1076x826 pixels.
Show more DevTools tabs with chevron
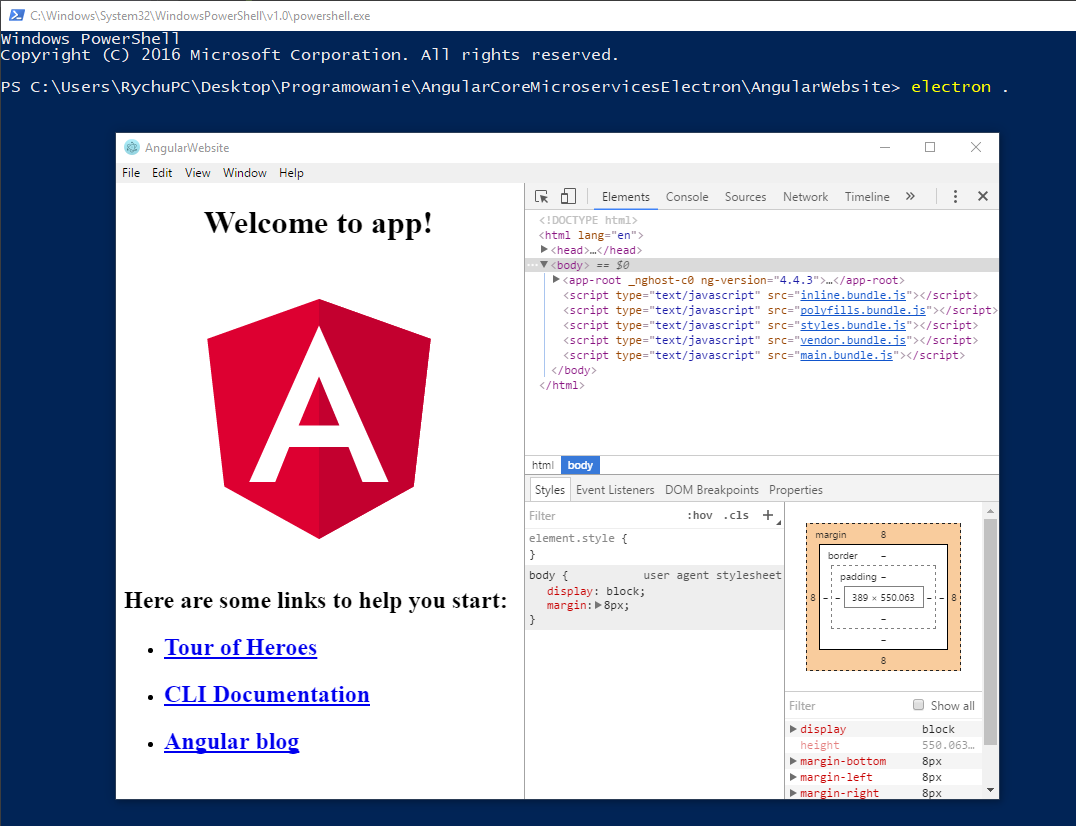point(910,197)
